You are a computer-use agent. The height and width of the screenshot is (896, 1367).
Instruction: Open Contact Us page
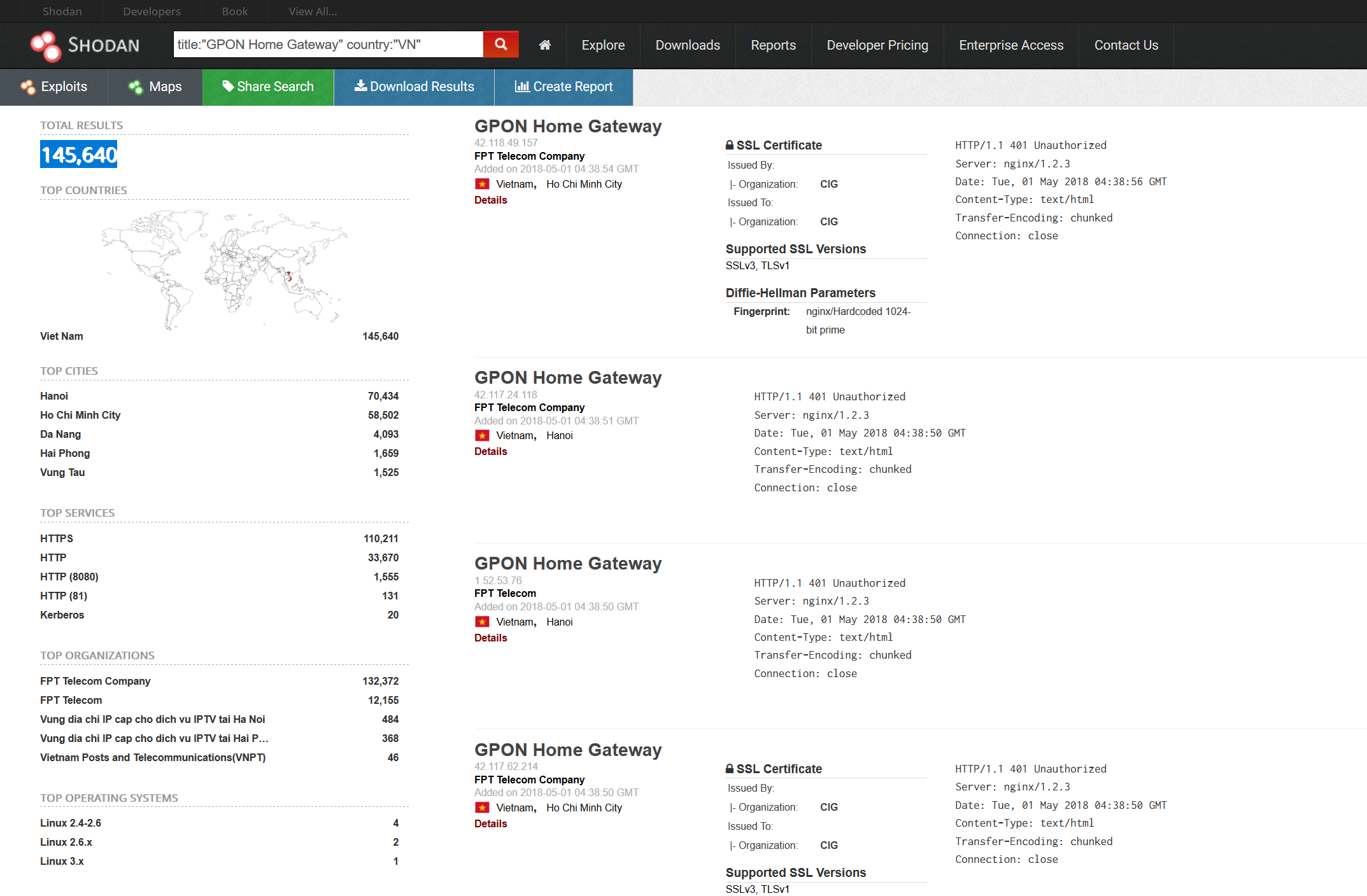tap(1126, 45)
